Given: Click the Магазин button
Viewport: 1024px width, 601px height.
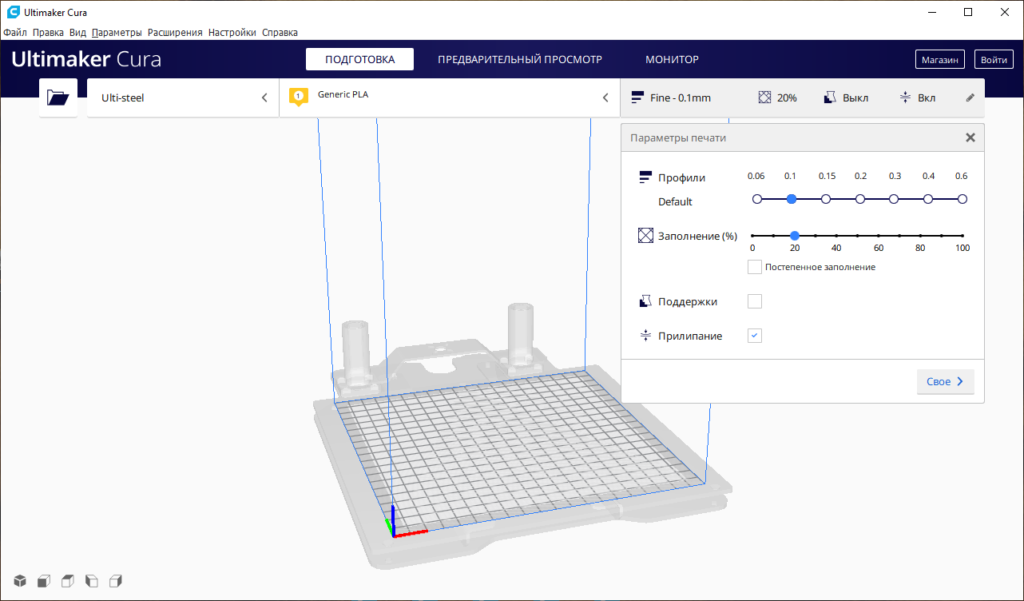Looking at the screenshot, I should (x=940, y=60).
